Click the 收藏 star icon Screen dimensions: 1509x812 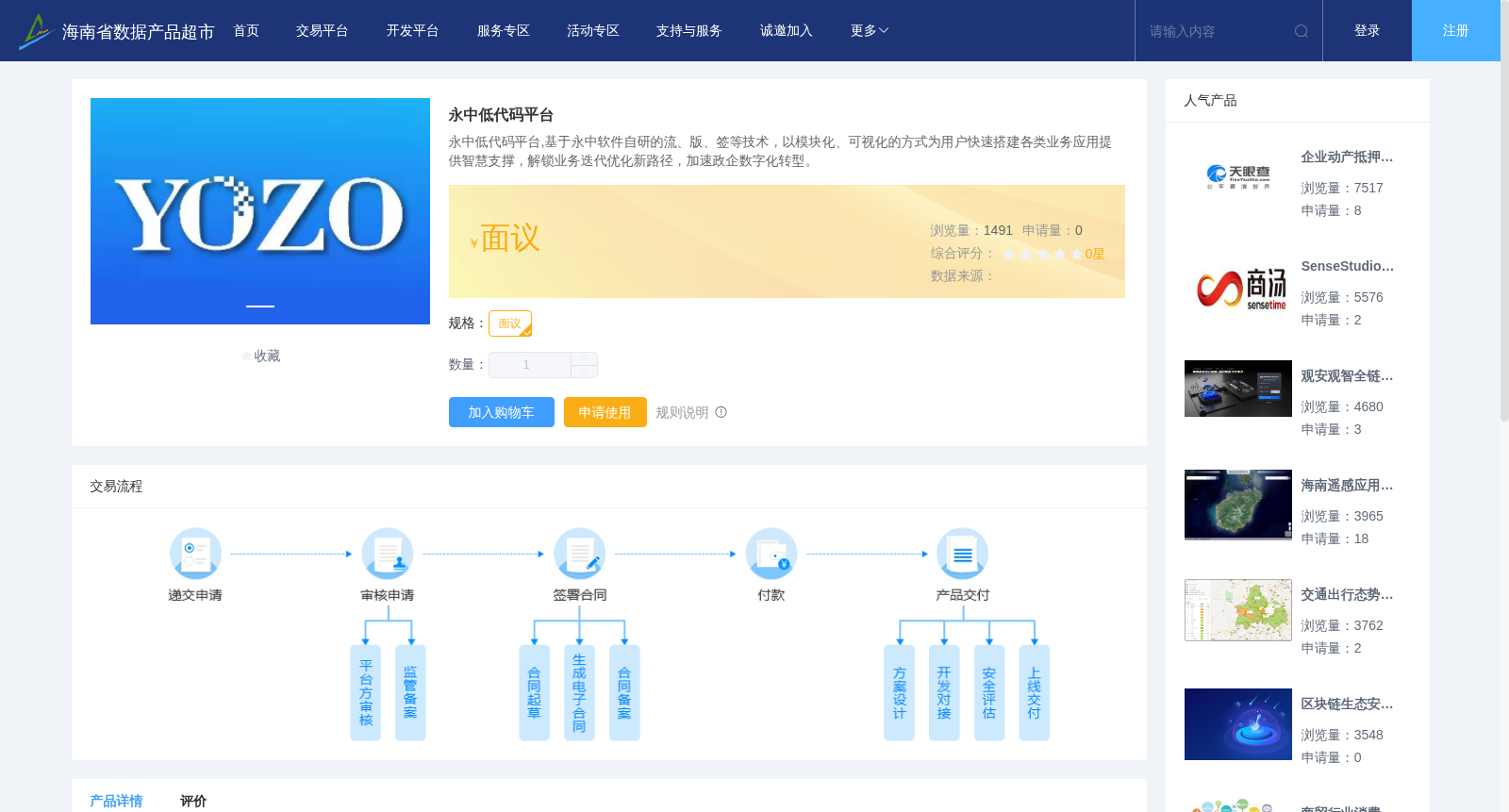tap(246, 356)
